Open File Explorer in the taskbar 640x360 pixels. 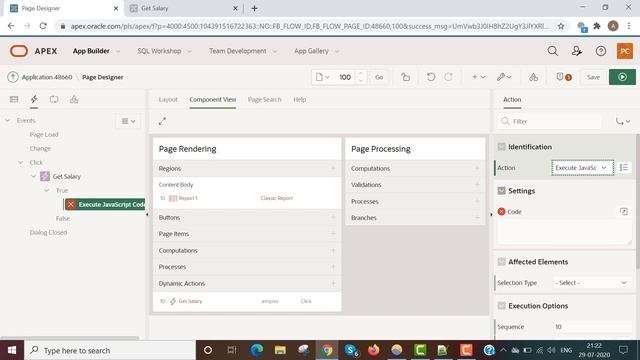click(280, 350)
